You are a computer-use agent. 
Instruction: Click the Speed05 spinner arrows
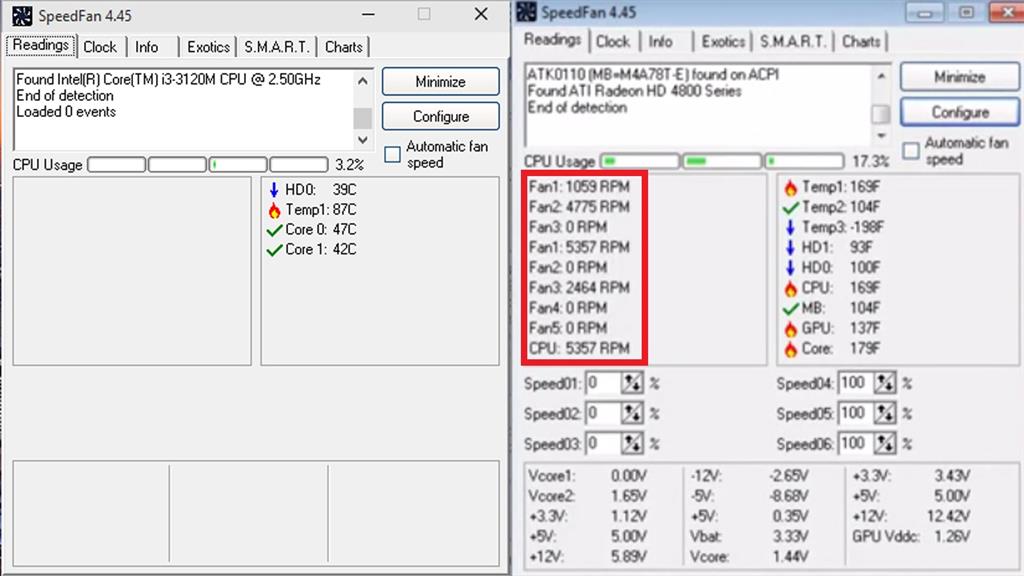885,413
